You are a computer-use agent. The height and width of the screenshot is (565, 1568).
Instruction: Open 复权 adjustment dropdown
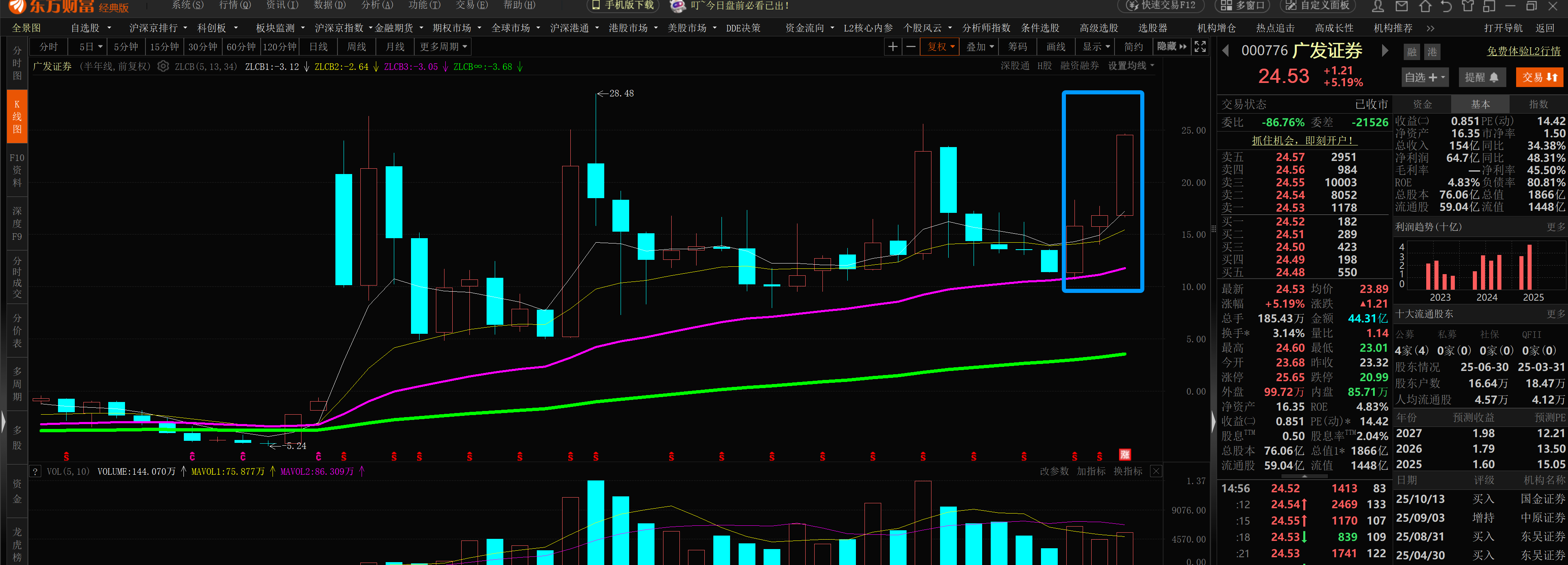click(x=940, y=47)
